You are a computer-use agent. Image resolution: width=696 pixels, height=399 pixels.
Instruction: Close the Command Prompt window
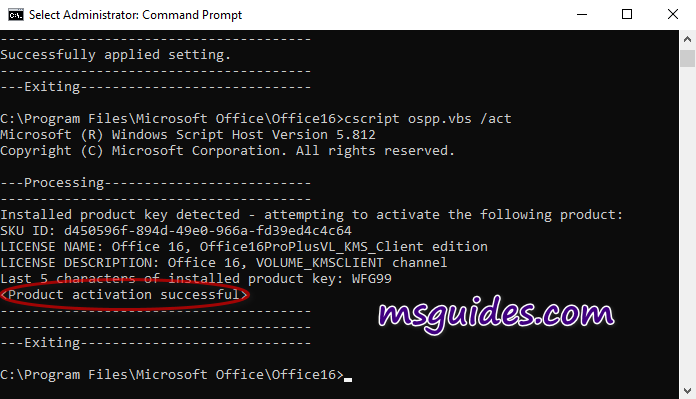coord(673,15)
